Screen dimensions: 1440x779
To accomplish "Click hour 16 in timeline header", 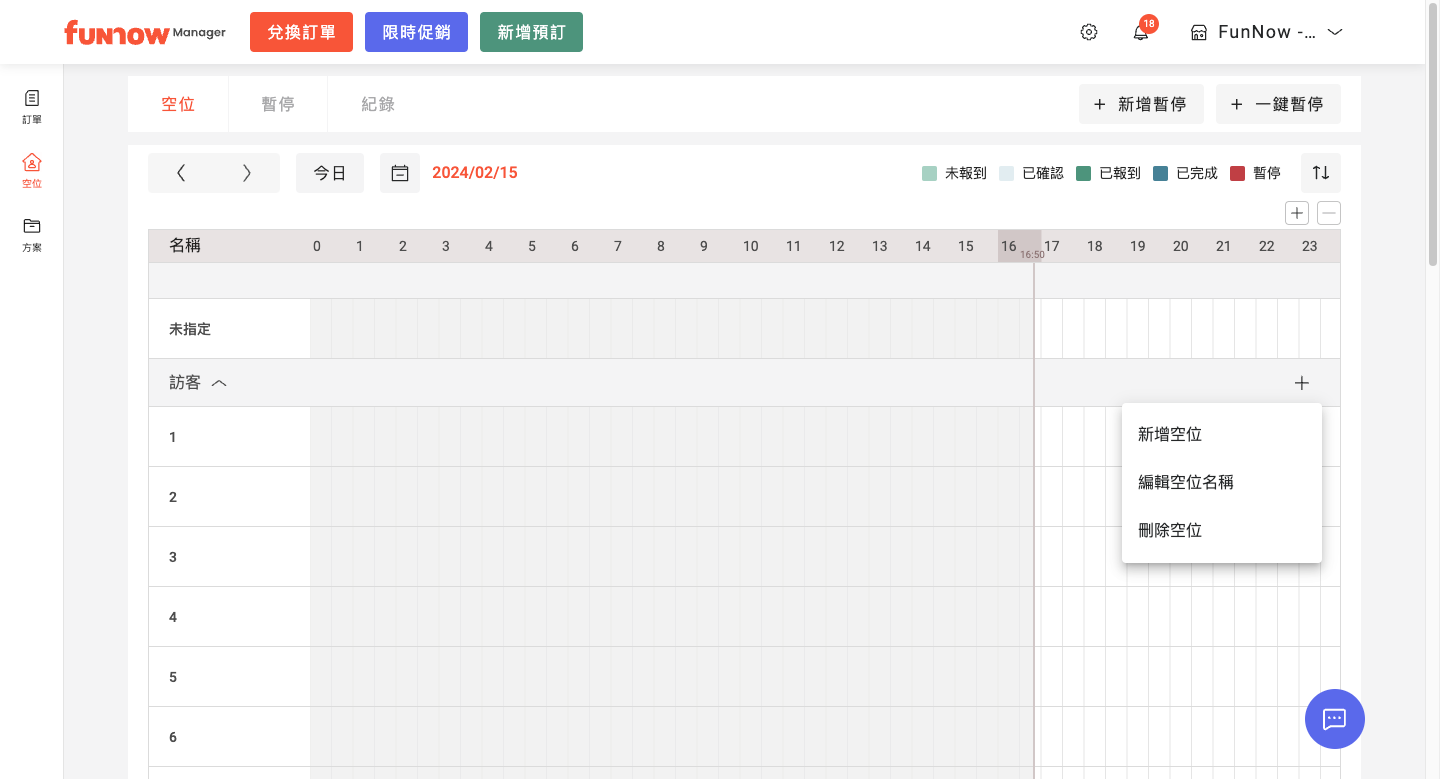I will coord(1009,246).
